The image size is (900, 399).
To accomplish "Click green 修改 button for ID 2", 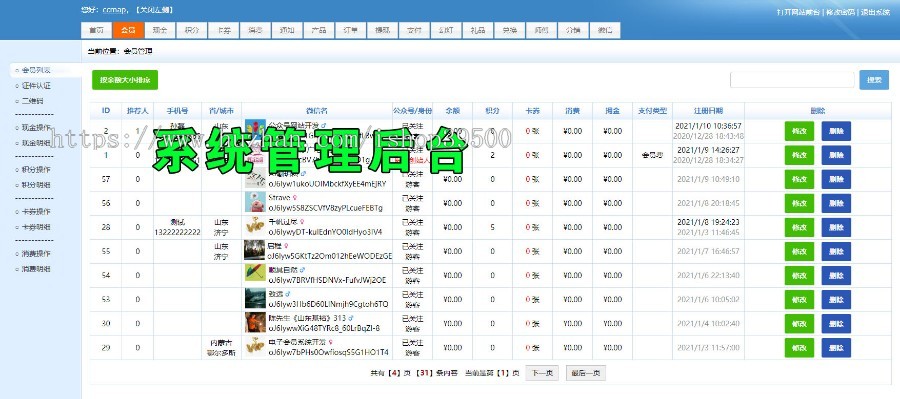I will coord(799,131).
